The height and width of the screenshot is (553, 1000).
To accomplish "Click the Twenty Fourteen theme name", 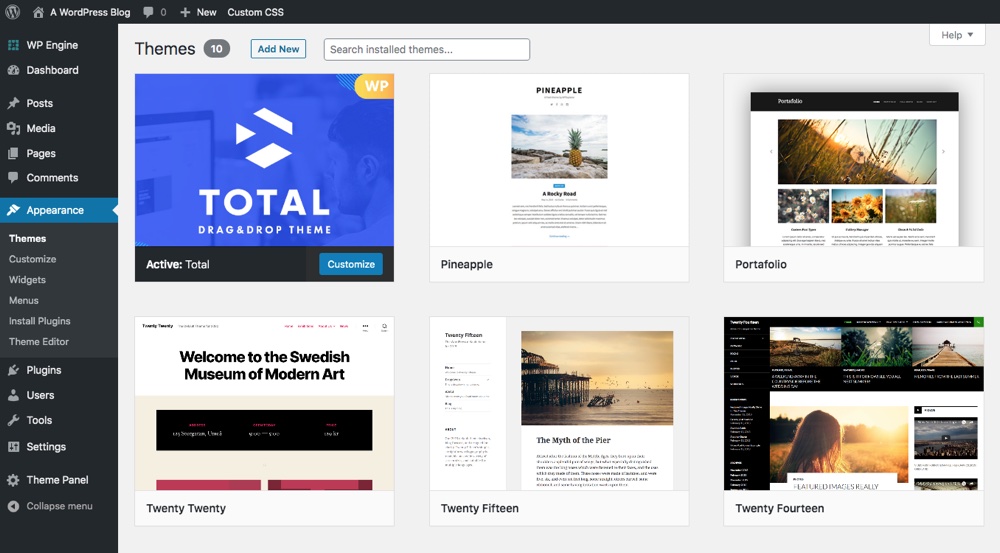I will click(x=779, y=508).
